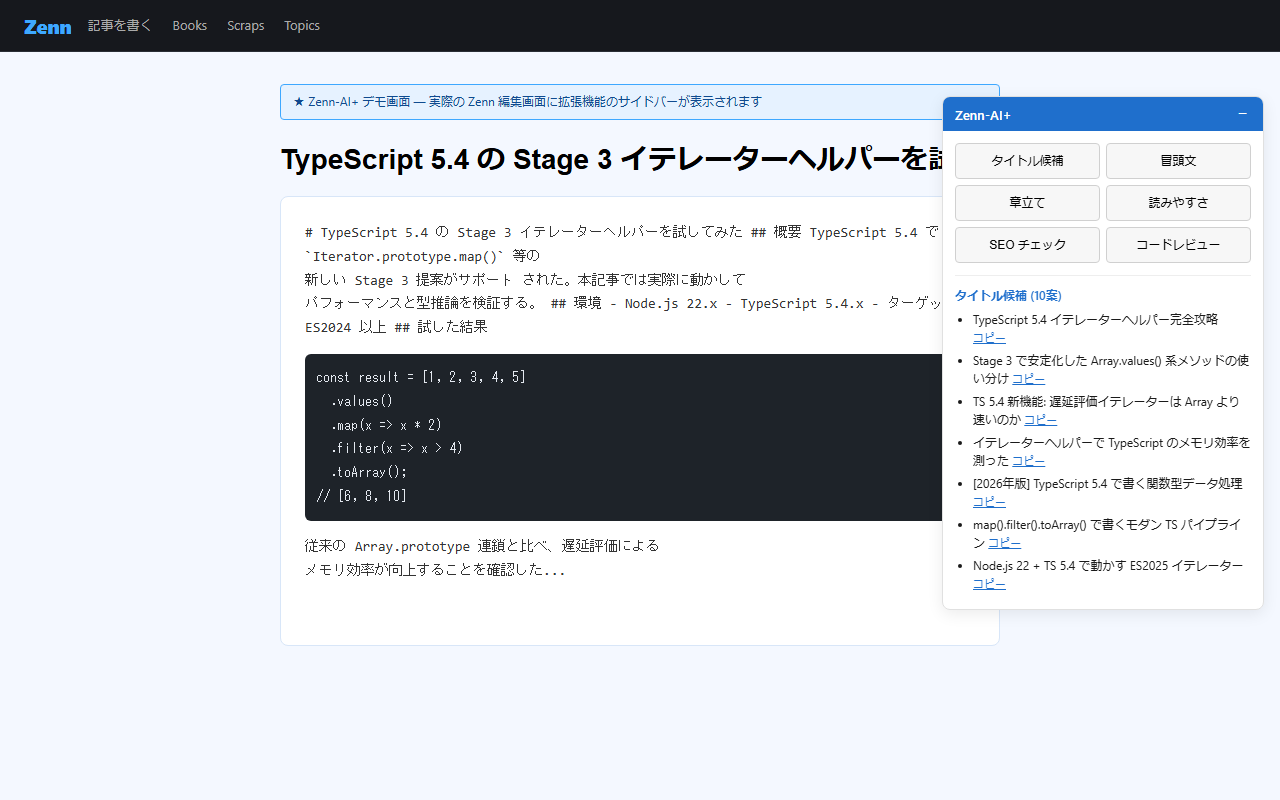1280x800 pixels.
Task: Copy the '[2026年版] TypeScript 5.4' title
Action: coord(989,502)
